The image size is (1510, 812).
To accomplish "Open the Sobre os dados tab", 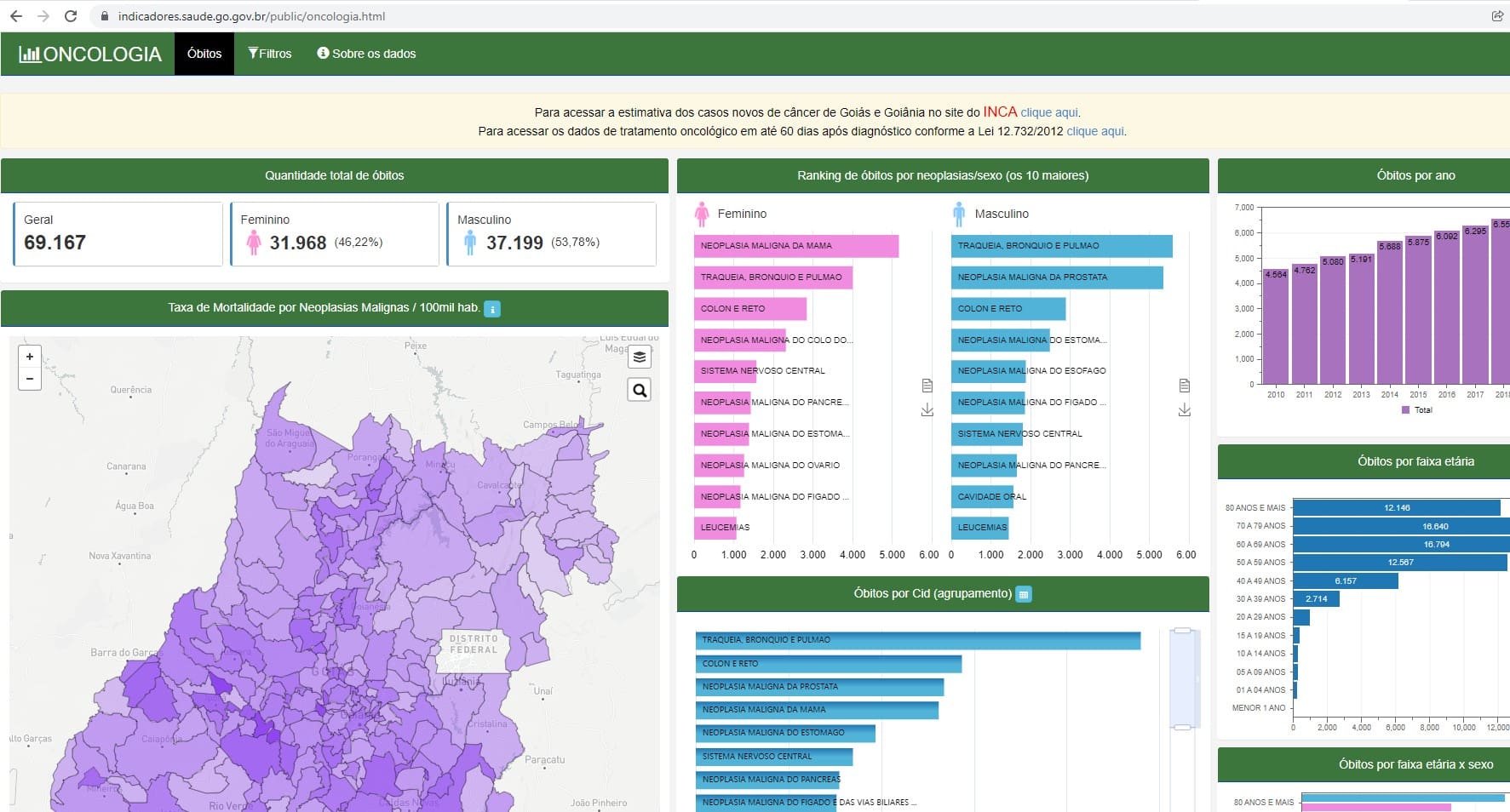I will 366,54.
